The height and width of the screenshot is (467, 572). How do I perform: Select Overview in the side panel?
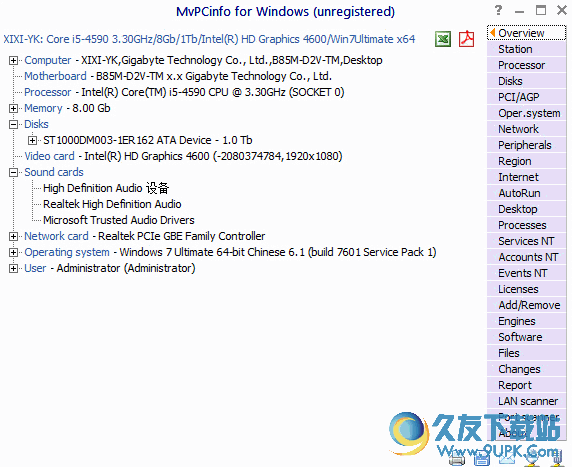[526, 33]
